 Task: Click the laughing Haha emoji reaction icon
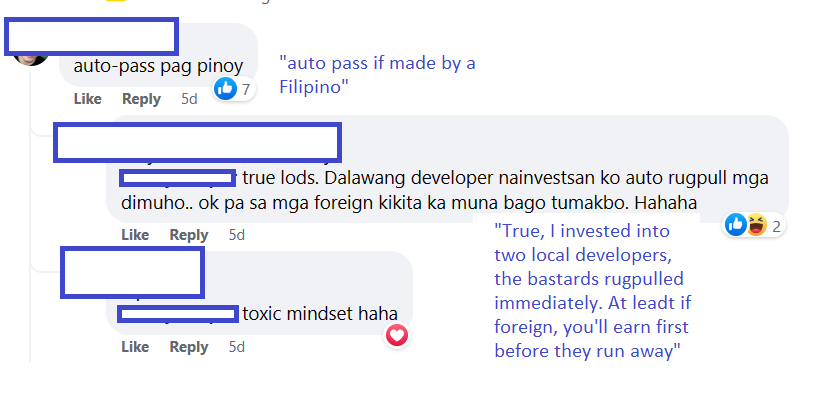click(755, 225)
